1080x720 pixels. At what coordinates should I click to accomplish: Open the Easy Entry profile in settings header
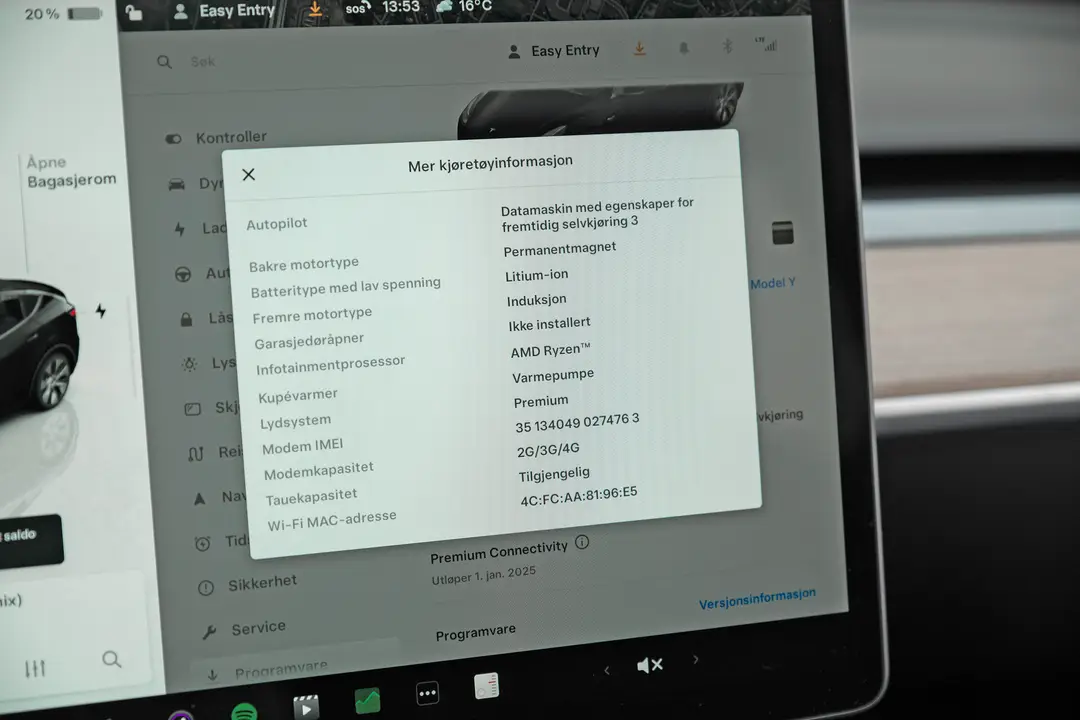554,51
